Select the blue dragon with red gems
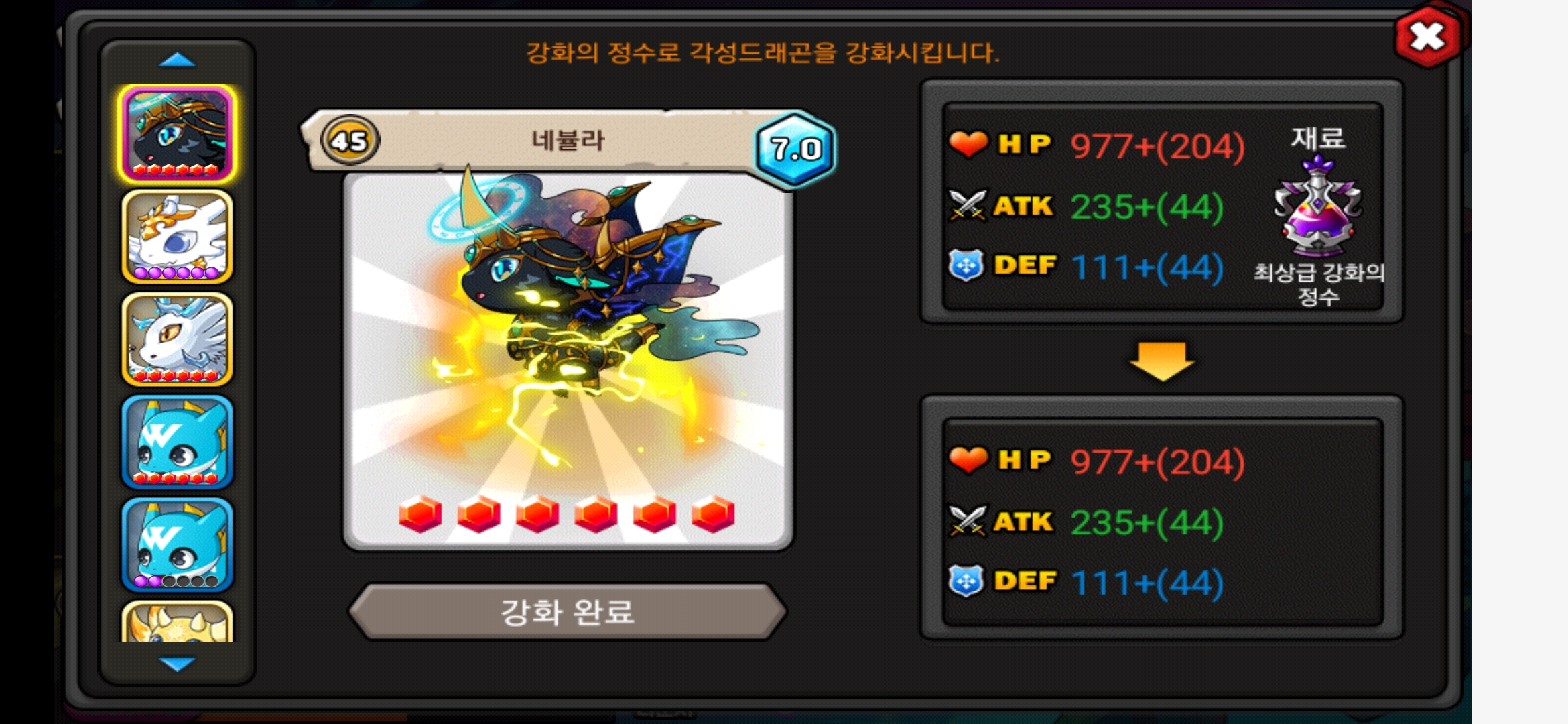Viewport: 1568px width, 724px height. [x=177, y=442]
